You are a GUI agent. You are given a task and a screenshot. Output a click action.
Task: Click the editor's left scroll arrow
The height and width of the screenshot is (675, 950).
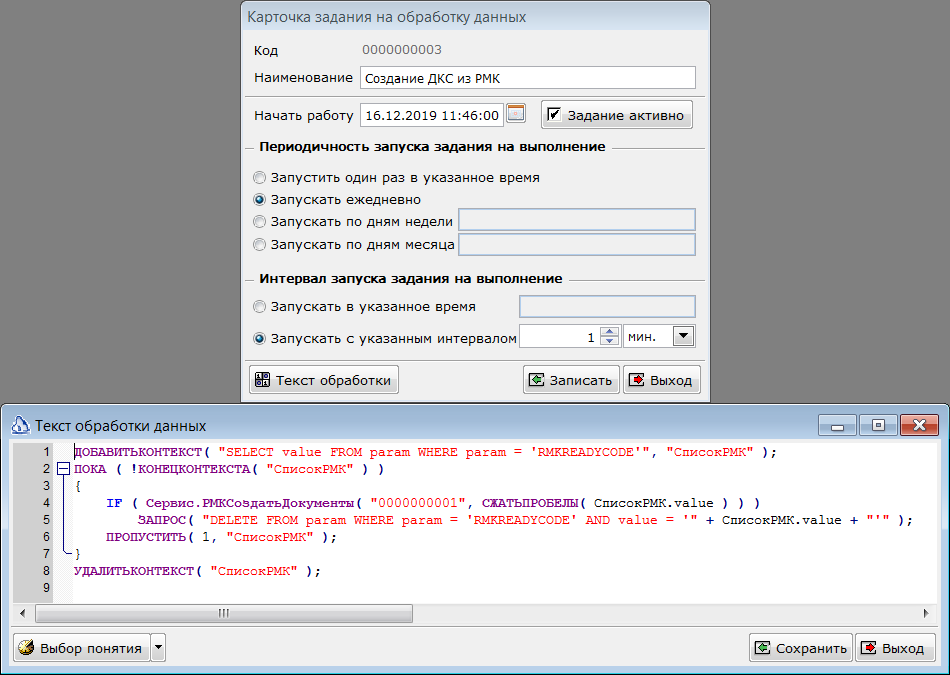[x=23, y=613]
